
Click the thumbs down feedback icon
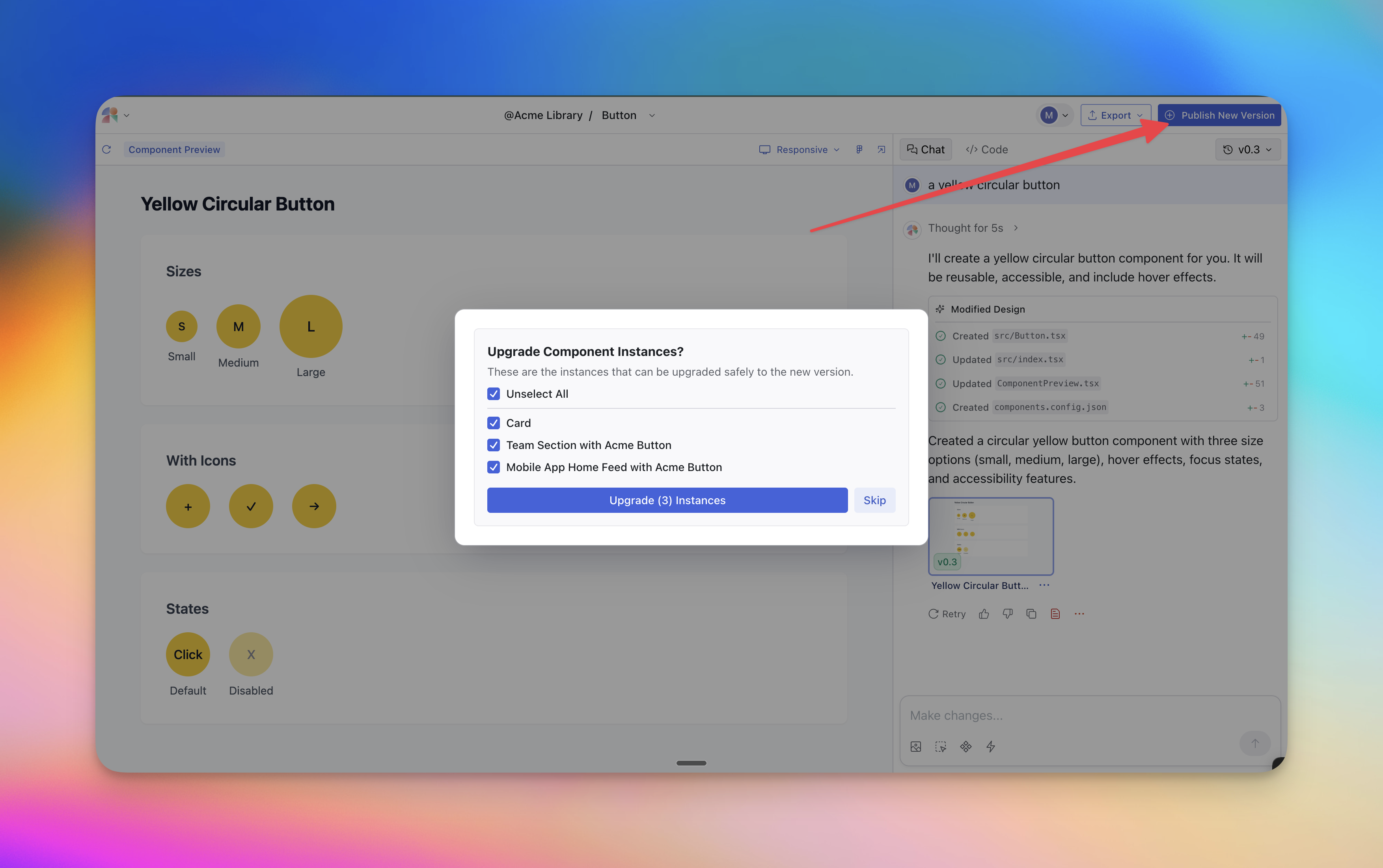click(1008, 614)
